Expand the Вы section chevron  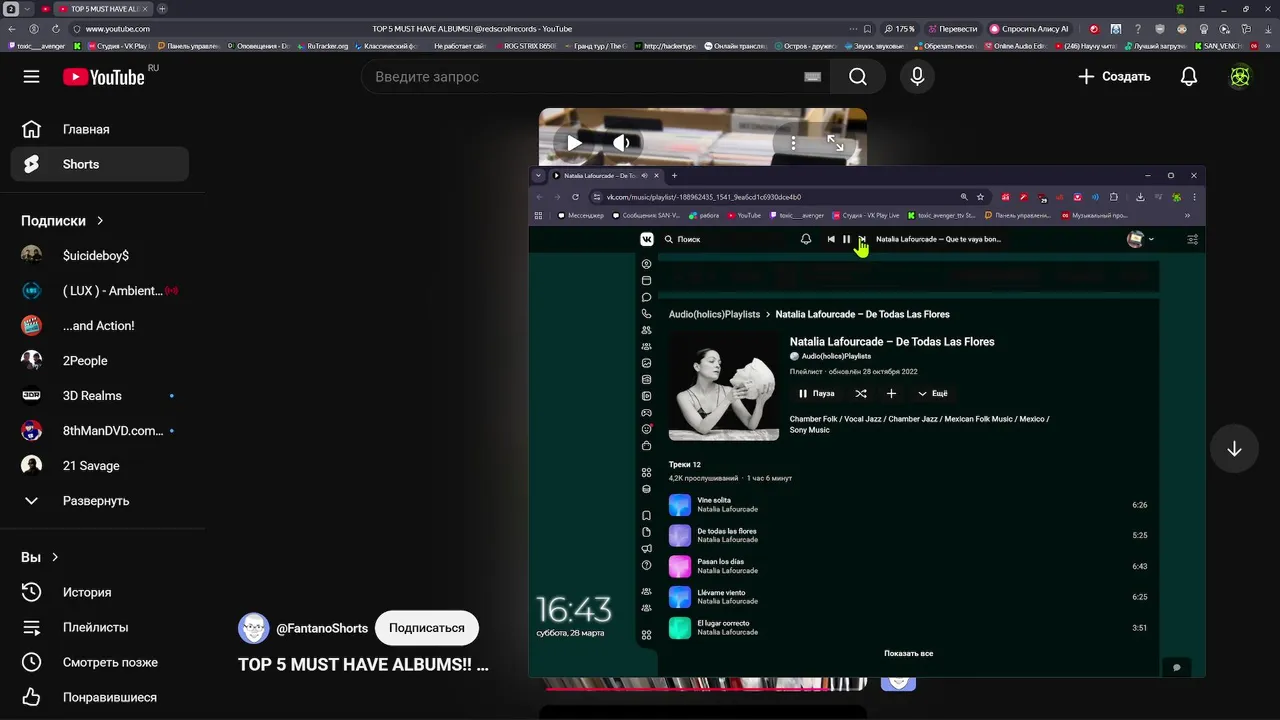point(55,557)
